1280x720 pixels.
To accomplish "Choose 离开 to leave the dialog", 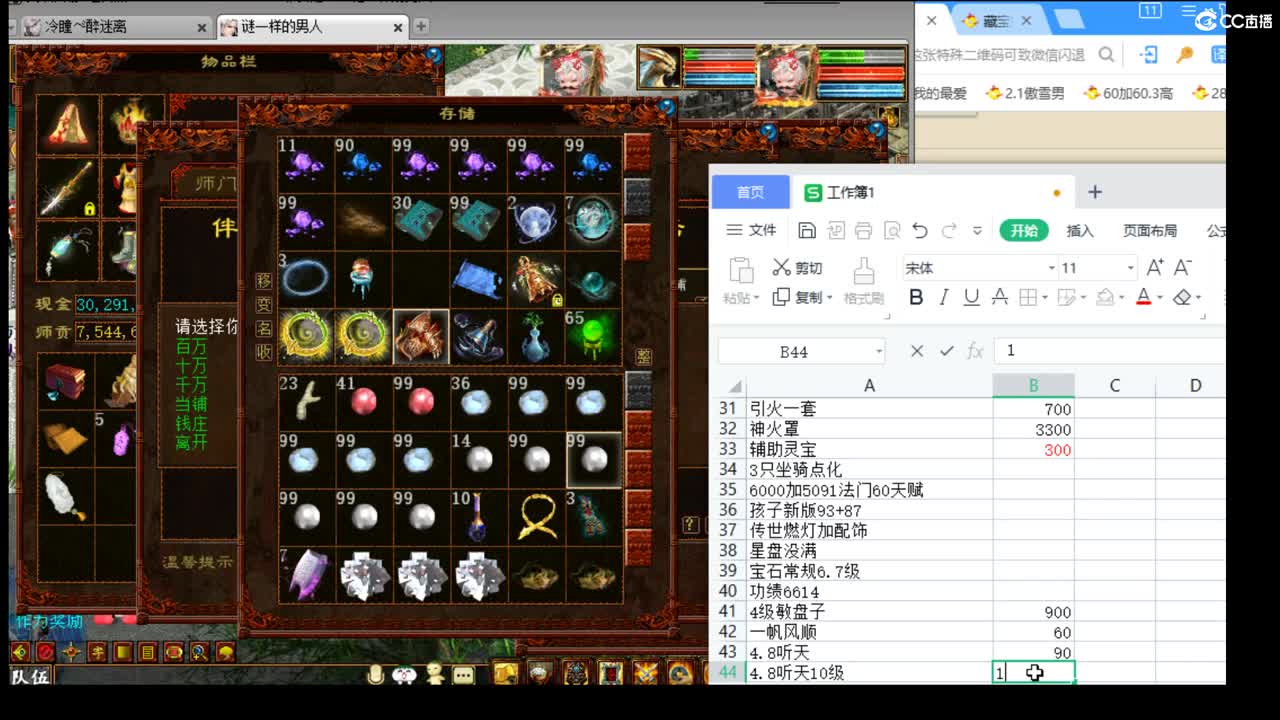I will [191, 442].
